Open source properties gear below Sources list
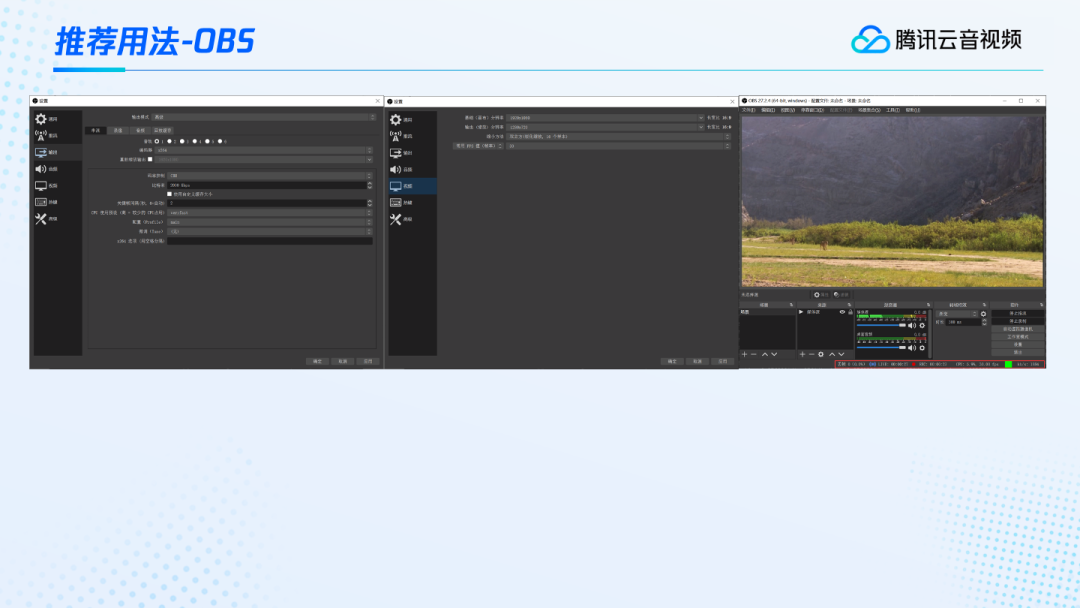 [821, 354]
